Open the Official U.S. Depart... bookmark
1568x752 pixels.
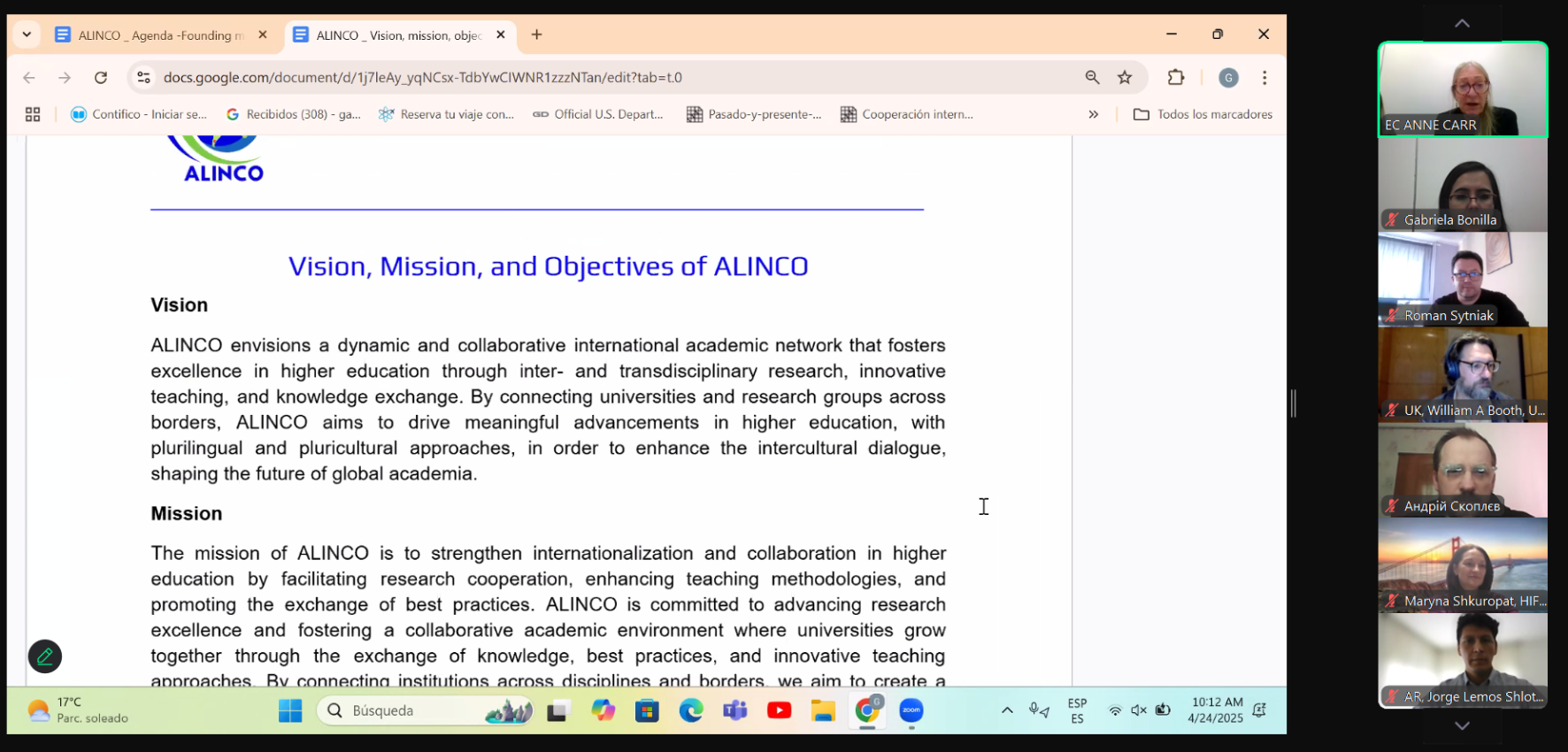click(598, 114)
